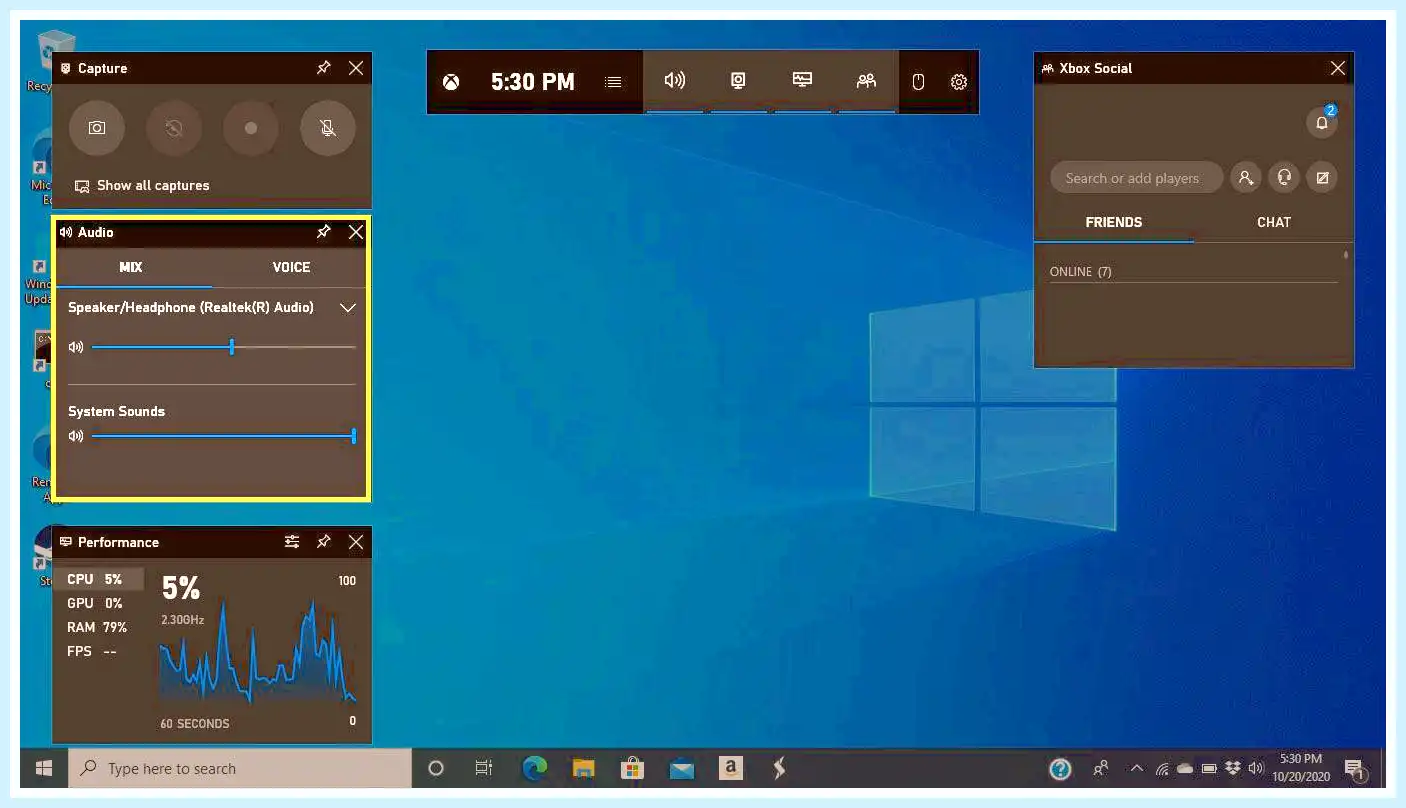Screen dimensions: 1406x808
Task: Select the FPS performance metric
Action: 100,652
